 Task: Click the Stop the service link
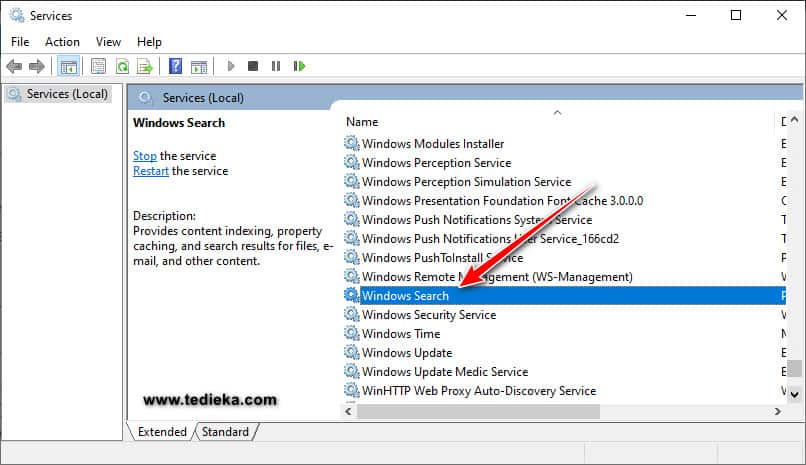click(144, 156)
